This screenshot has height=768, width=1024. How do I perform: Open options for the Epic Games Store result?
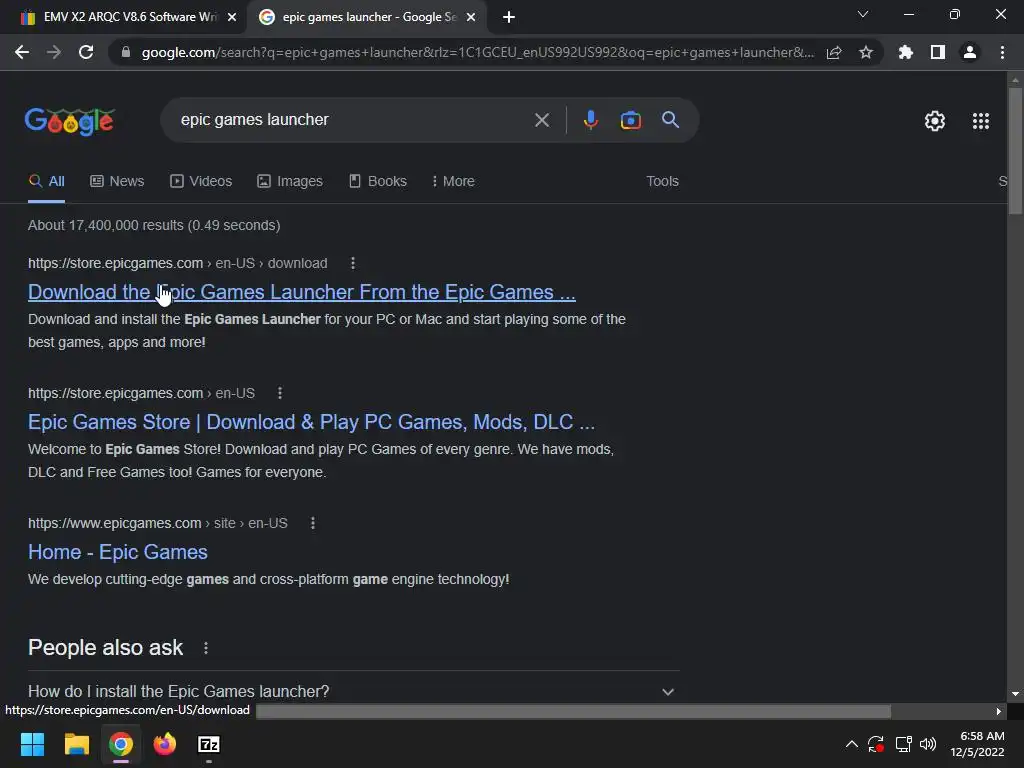(x=280, y=393)
